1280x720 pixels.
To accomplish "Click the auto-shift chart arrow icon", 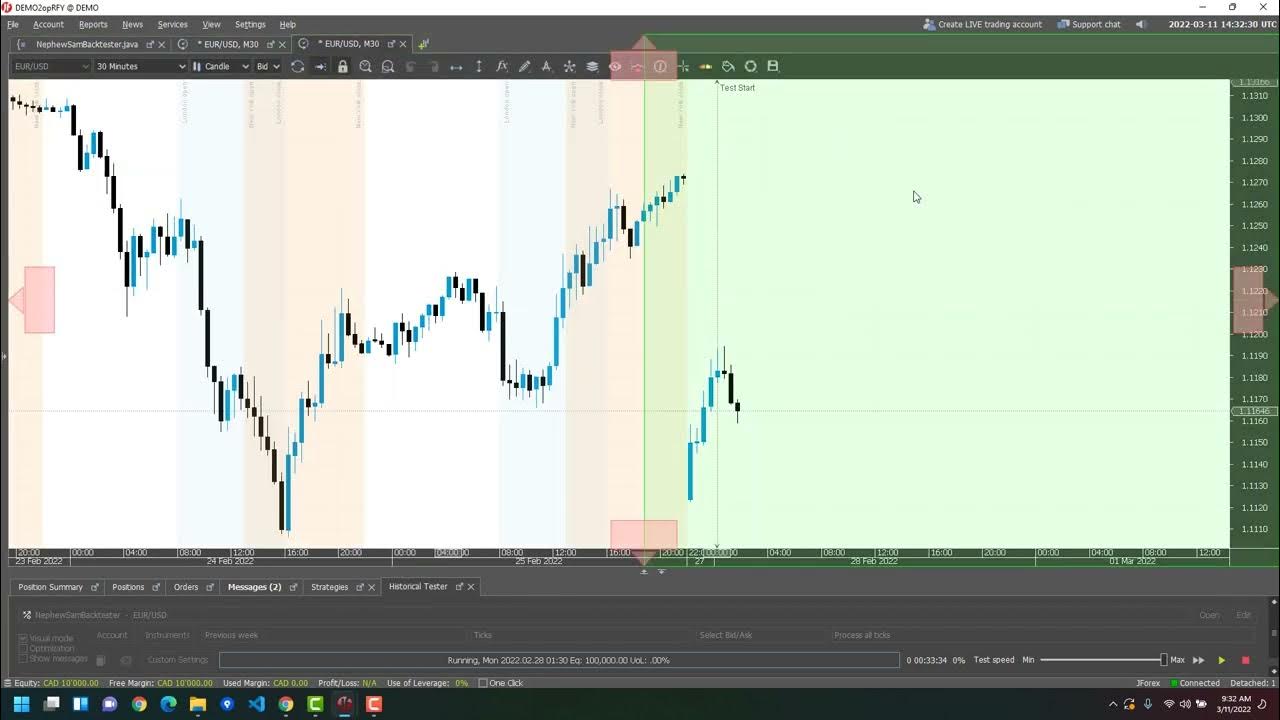I will point(320,66).
